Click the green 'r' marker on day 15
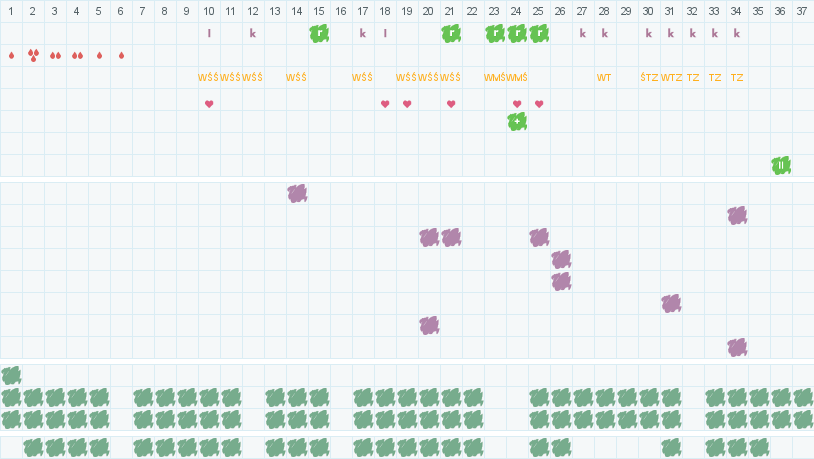814x459 pixels. [319, 33]
